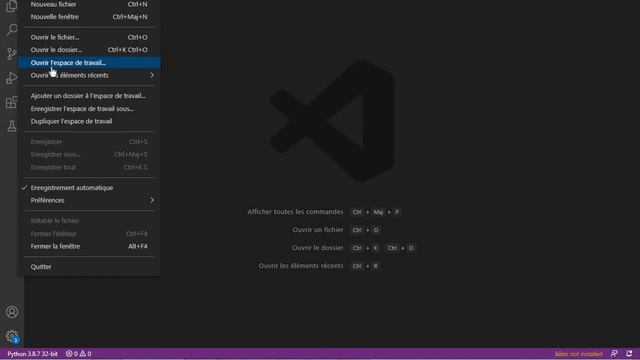This screenshot has height=360, width=640.
Task: Open the Explorer view in activity bar
Action: pyautogui.click(x=12, y=6)
